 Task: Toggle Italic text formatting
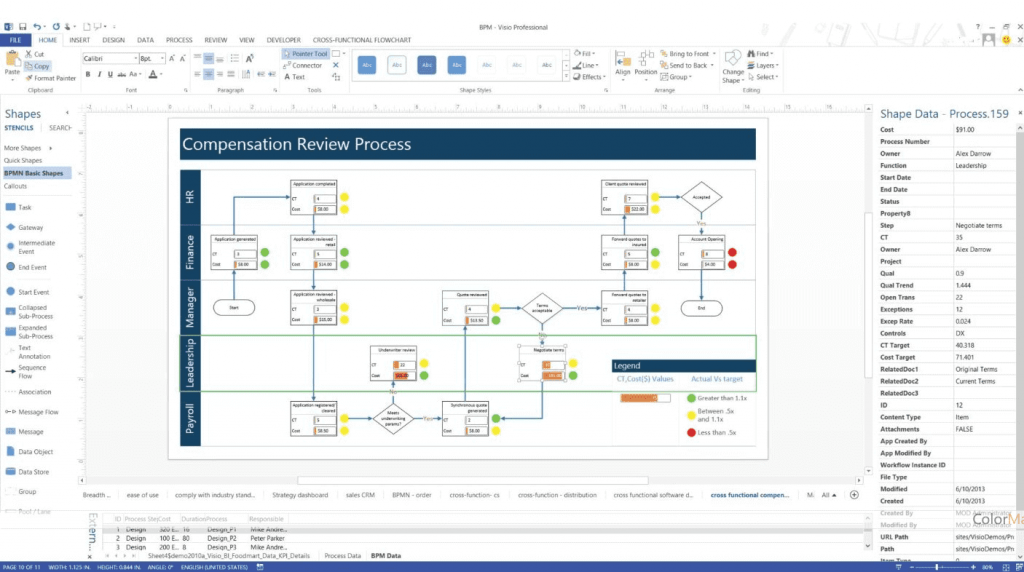click(98, 74)
